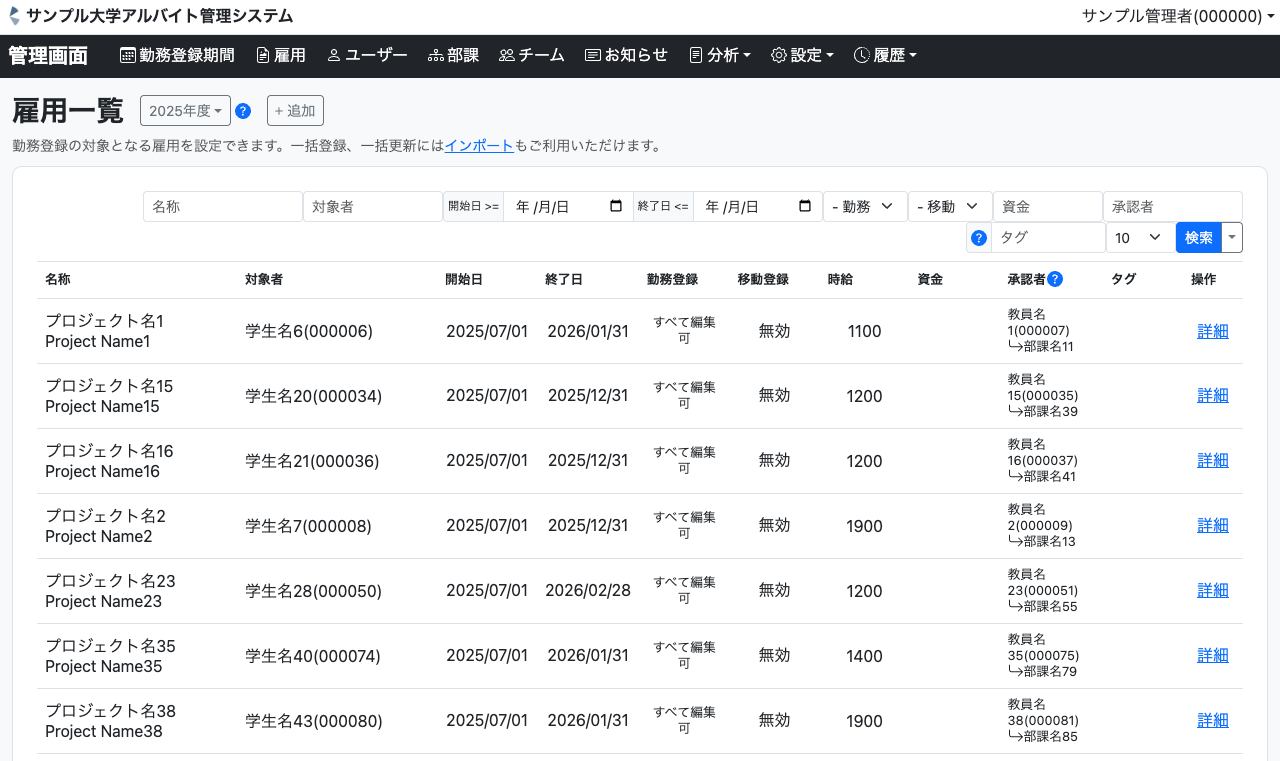Open the 2025年度 year dropdown
Viewport: 1280px width, 761px height.
click(185, 111)
